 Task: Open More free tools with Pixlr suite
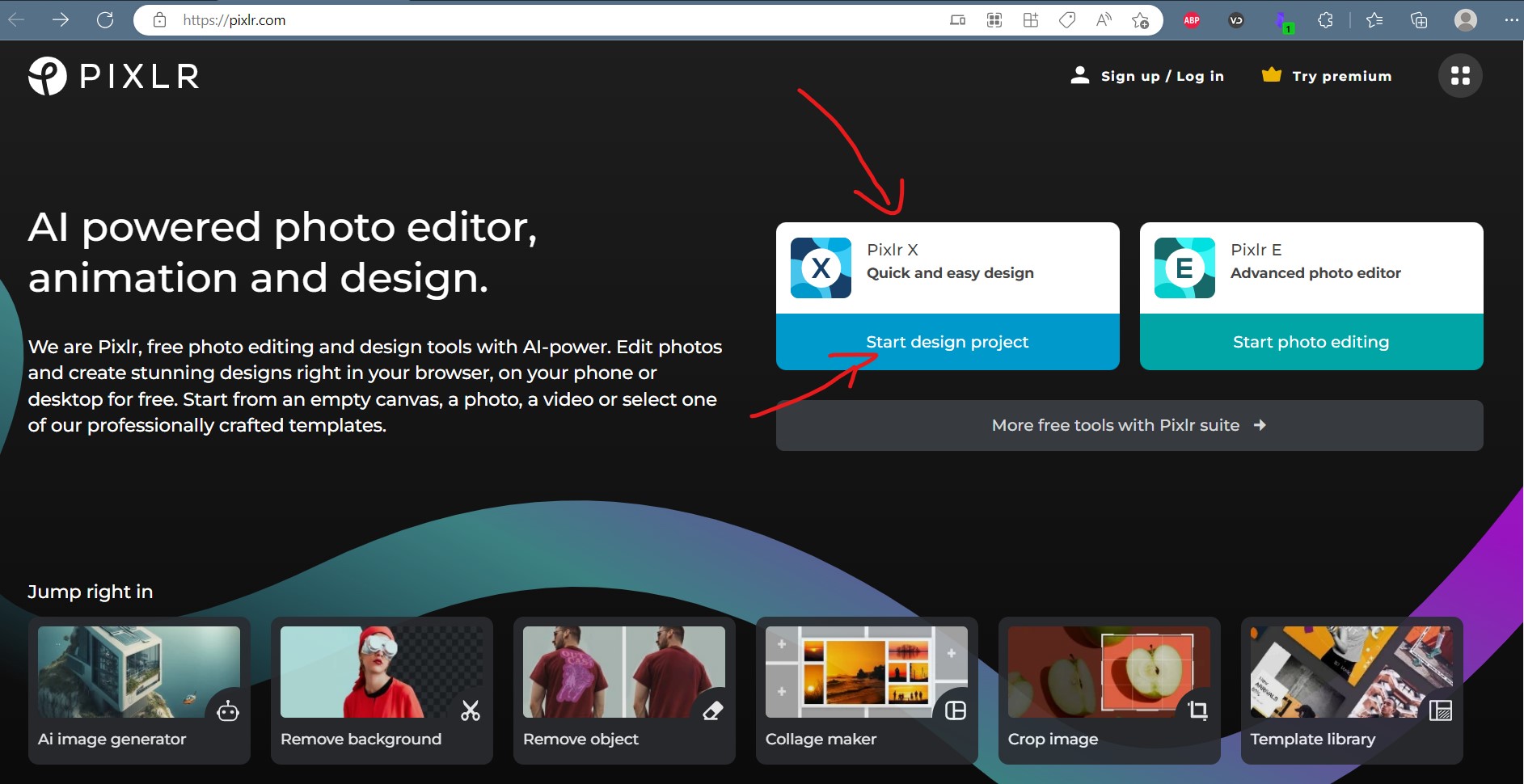coord(1129,425)
